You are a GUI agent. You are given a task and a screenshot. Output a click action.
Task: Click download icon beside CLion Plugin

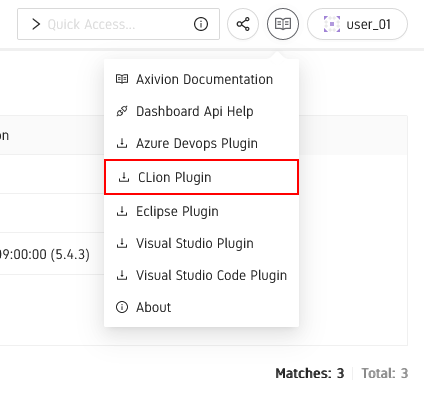click(x=124, y=177)
